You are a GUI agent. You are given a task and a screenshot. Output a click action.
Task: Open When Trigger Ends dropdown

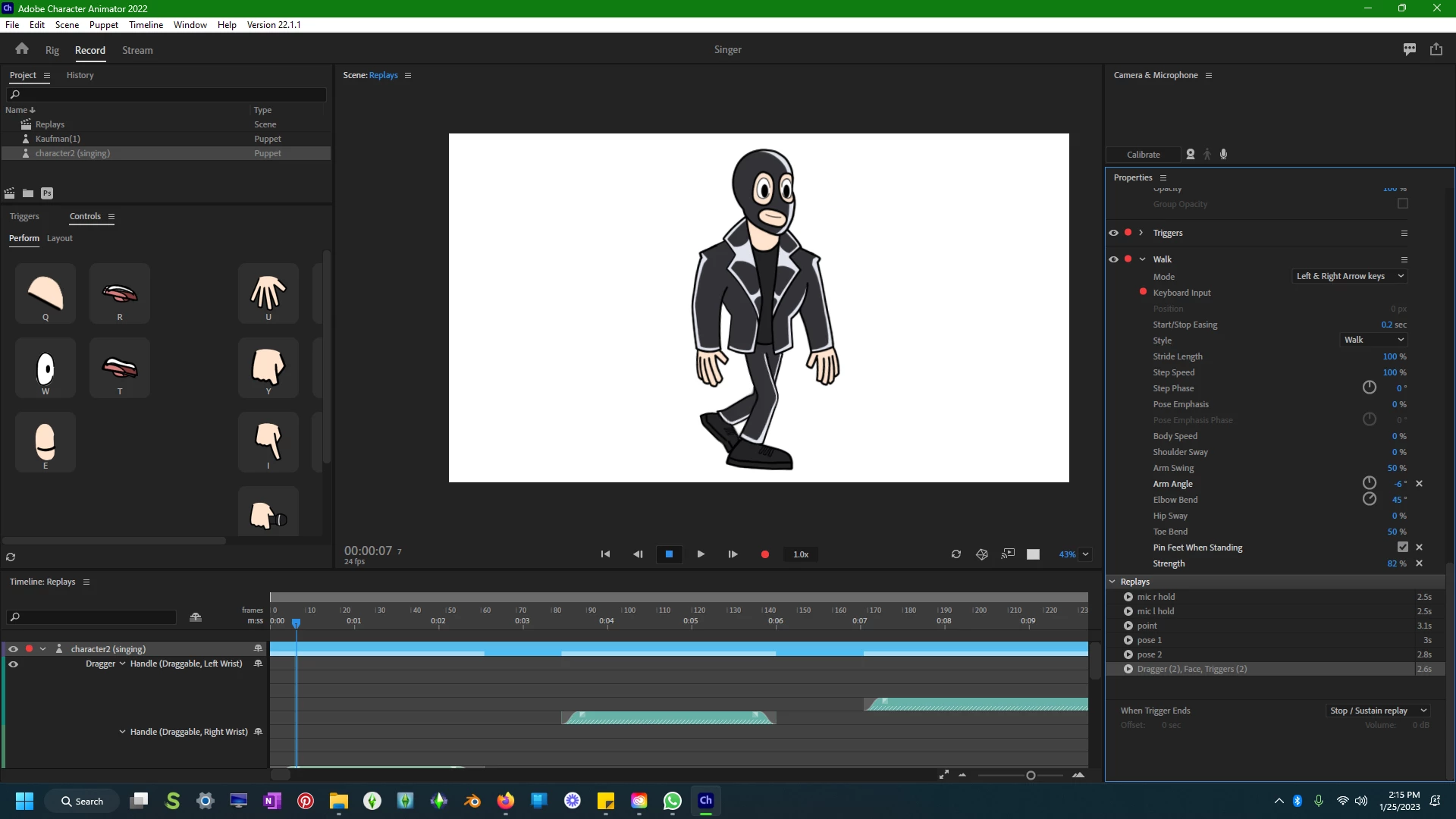[x=1377, y=711]
